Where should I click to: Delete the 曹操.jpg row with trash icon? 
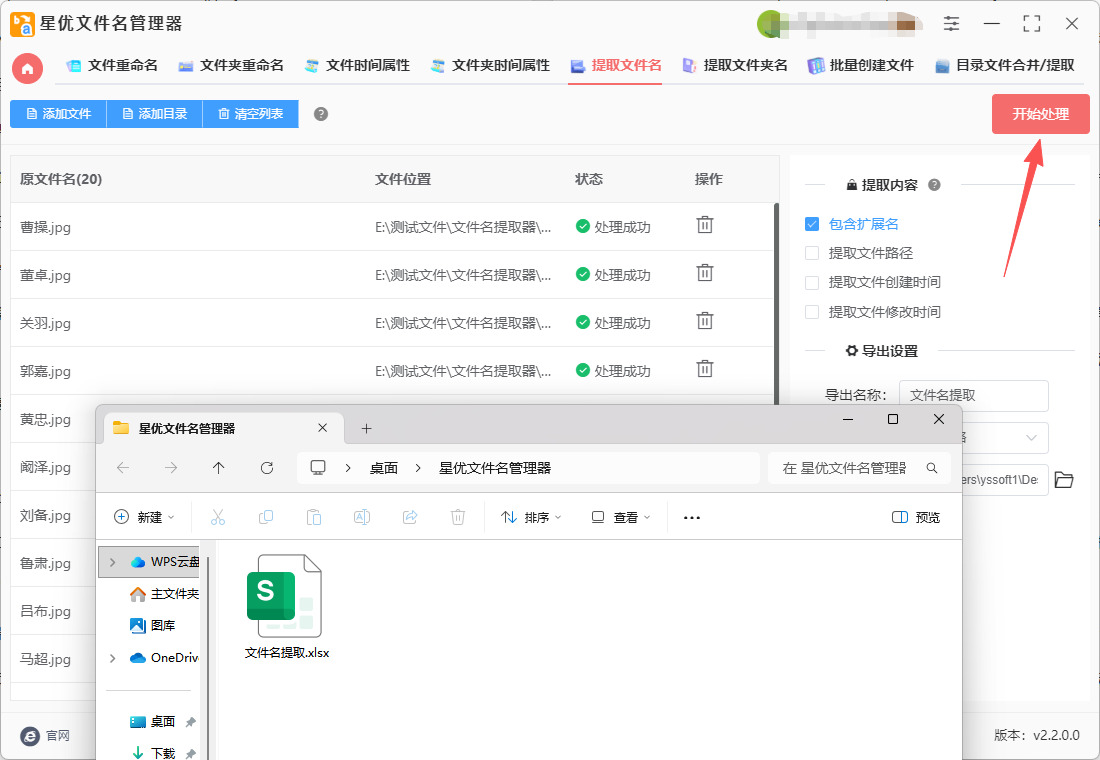point(705,225)
